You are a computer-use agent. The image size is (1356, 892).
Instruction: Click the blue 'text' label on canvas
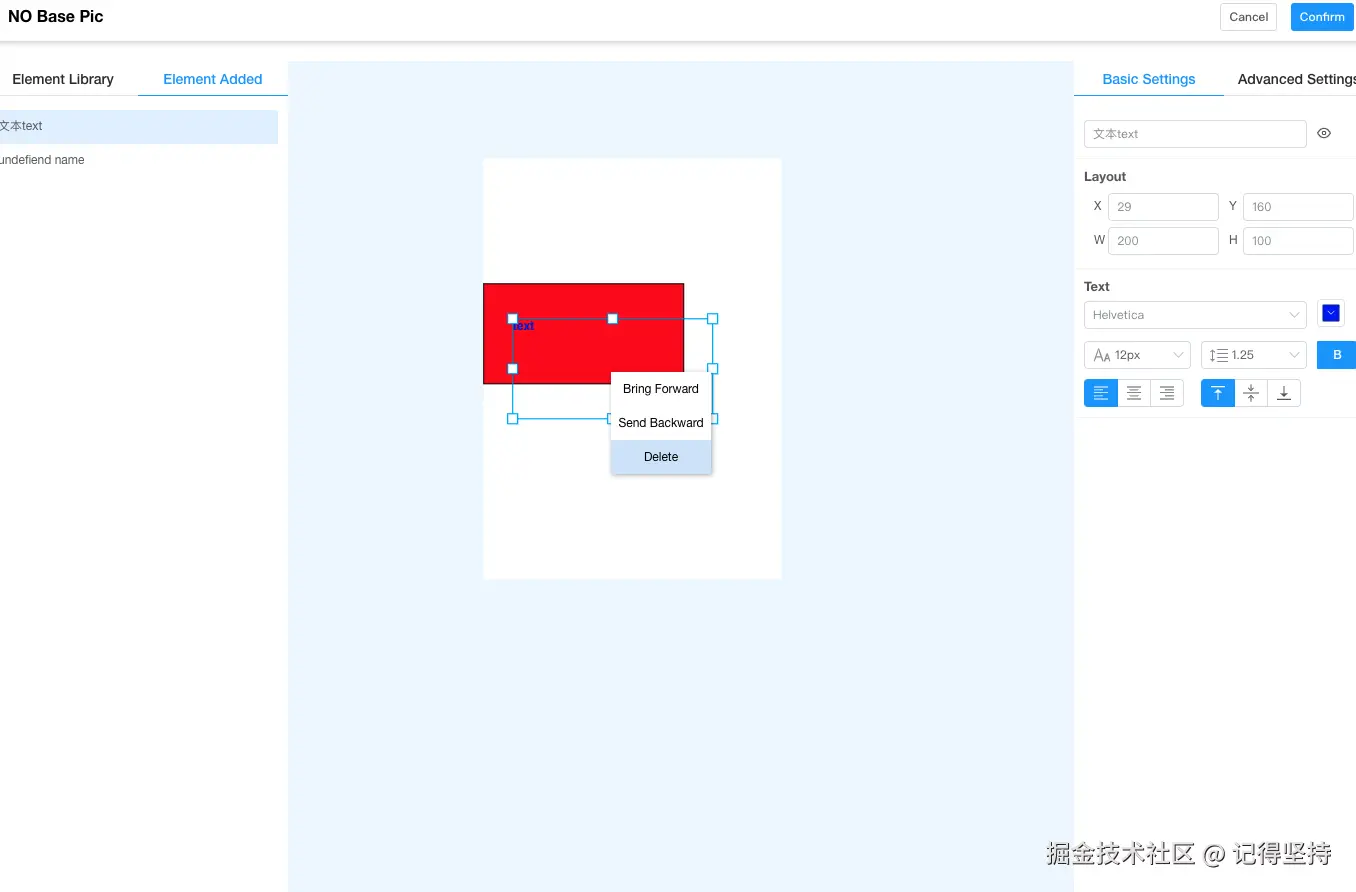pos(523,326)
